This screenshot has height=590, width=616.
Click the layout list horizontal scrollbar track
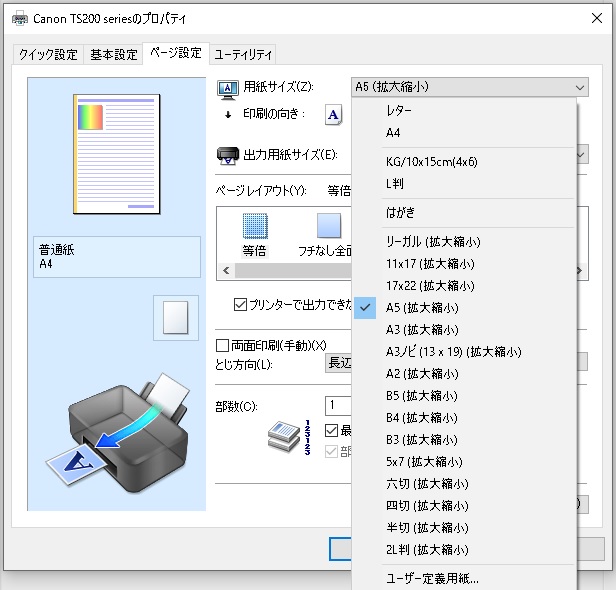pyautogui.click(x=293, y=271)
